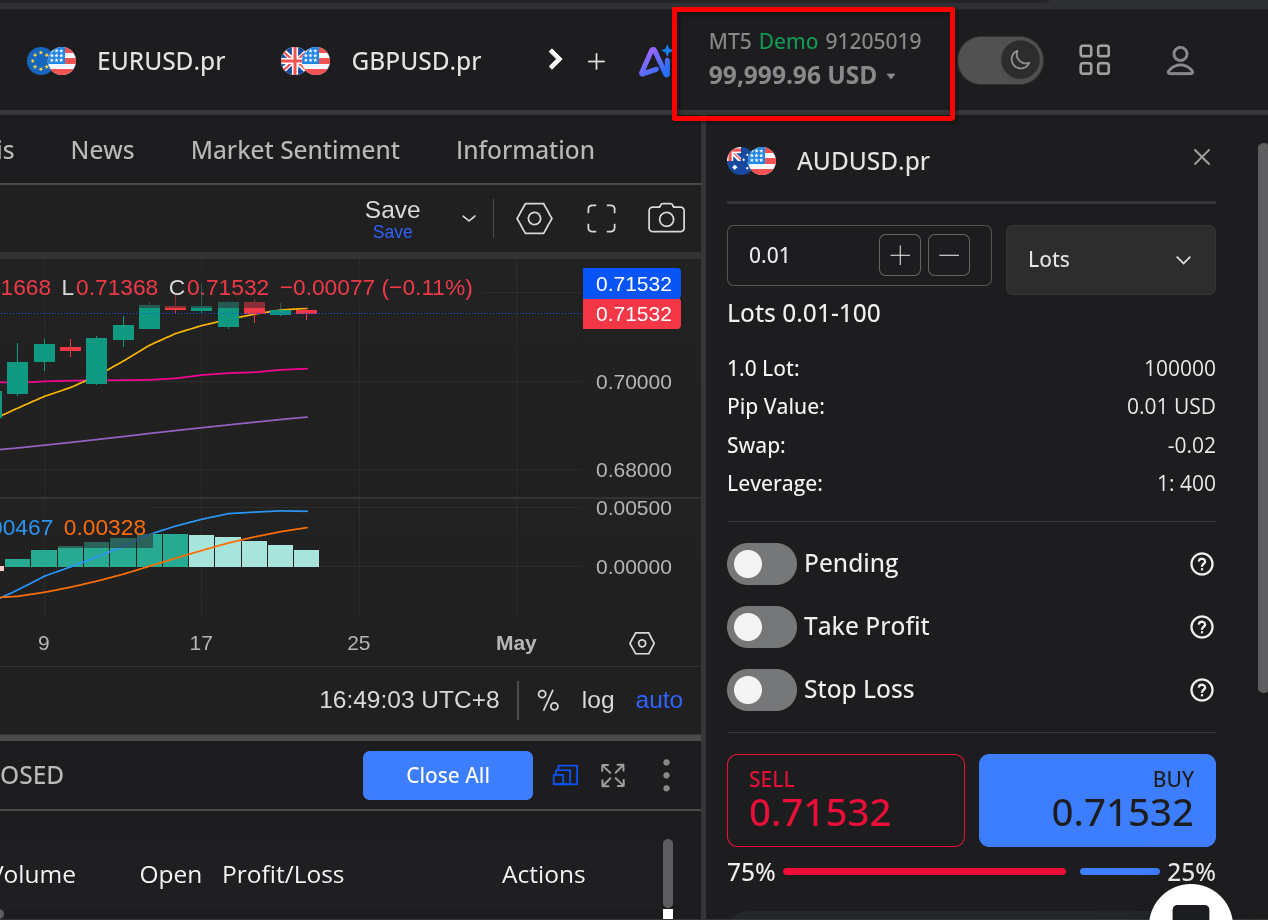Toggle dark mode moon switch
Image resolution: width=1268 pixels, height=920 pixels.
pos(1000,61)
